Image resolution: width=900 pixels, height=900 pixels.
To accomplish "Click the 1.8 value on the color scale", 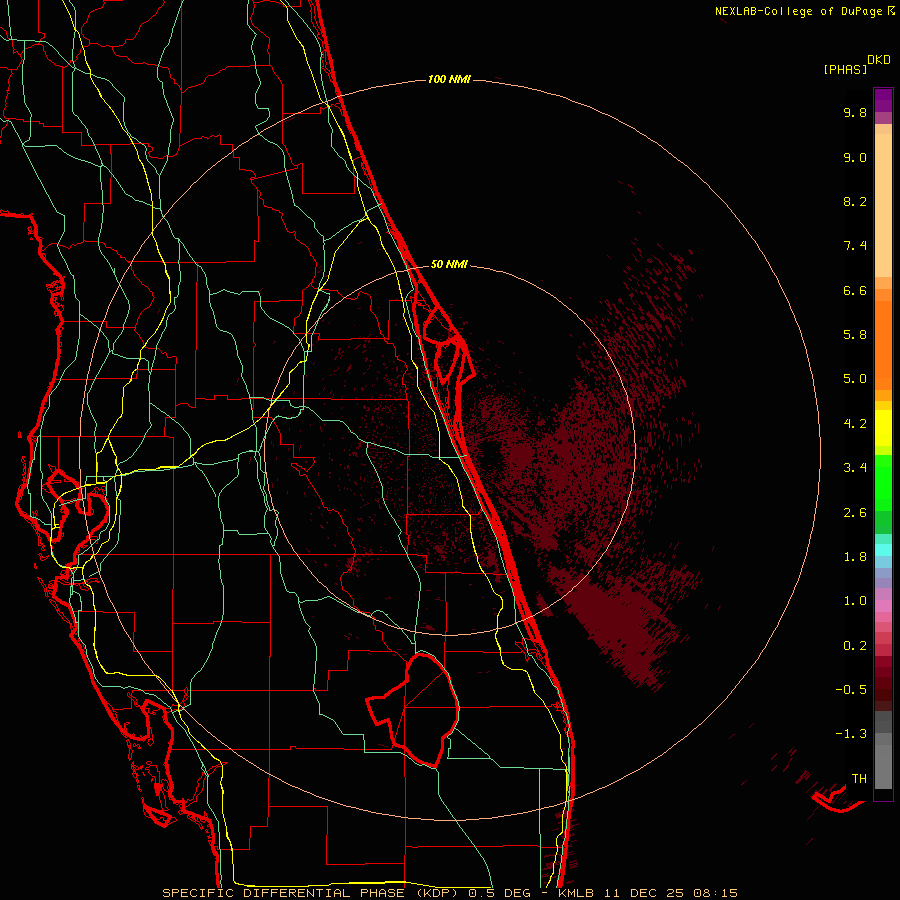I will tap(855, 557).
